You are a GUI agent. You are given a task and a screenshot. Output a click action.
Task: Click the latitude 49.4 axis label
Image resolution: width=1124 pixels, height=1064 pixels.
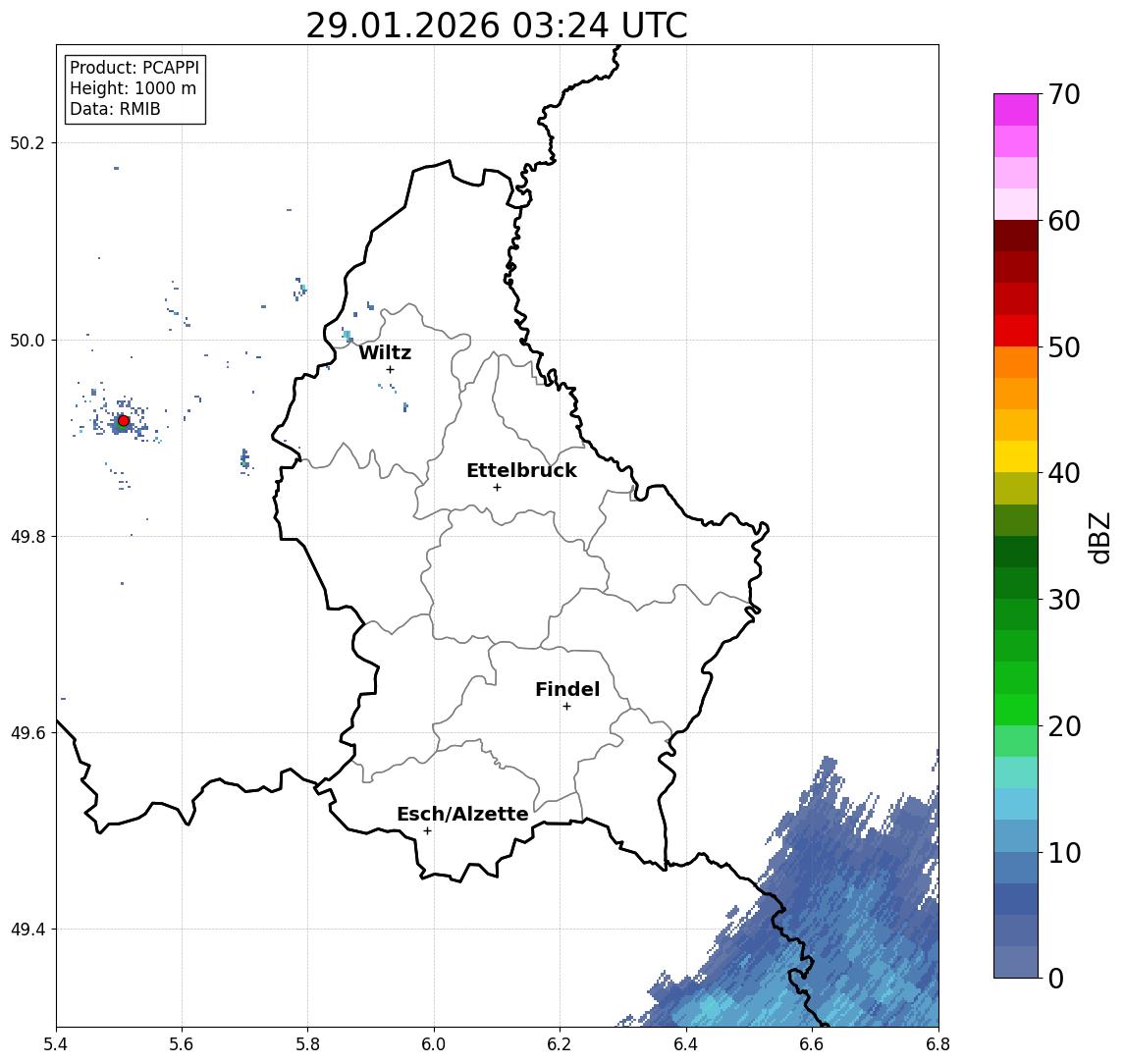[x=27, y=930]
